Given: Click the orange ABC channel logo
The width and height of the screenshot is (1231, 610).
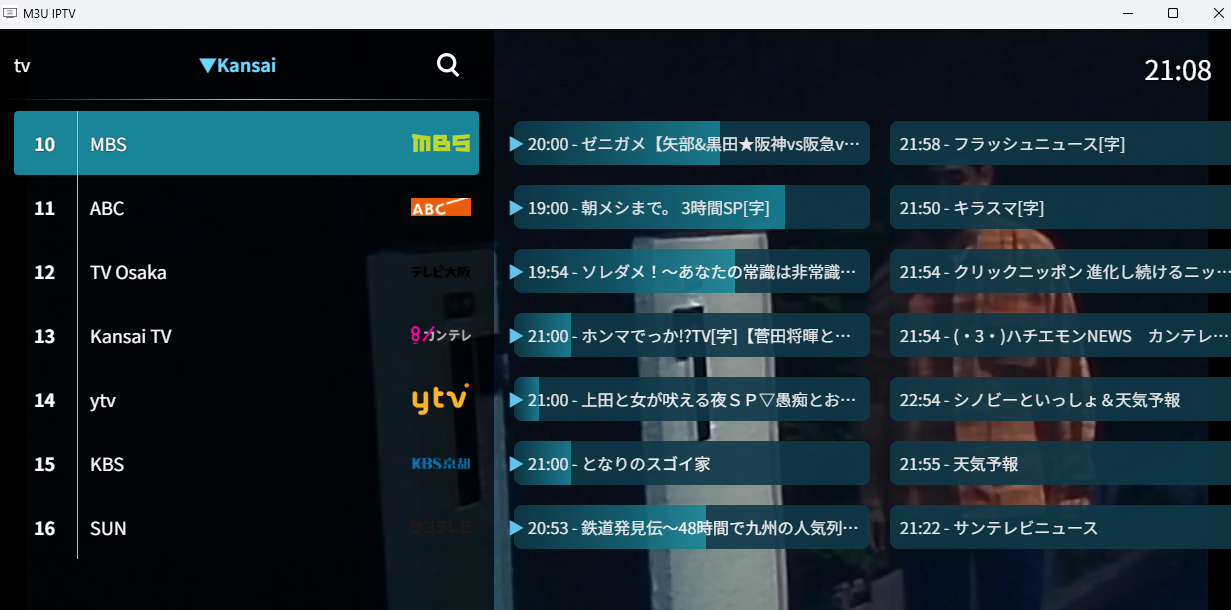Looking at the screenshot, I should tap(440, 207).
